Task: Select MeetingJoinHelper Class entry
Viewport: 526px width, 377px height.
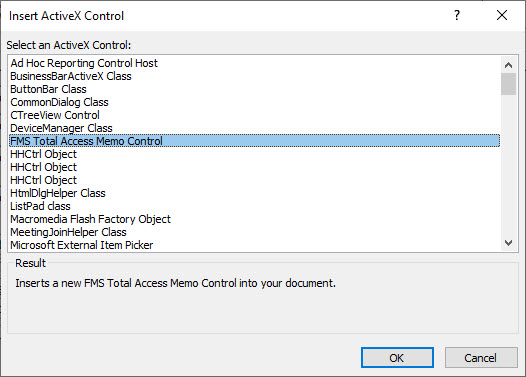Action: pyautogui.click(x=254, y=232)
